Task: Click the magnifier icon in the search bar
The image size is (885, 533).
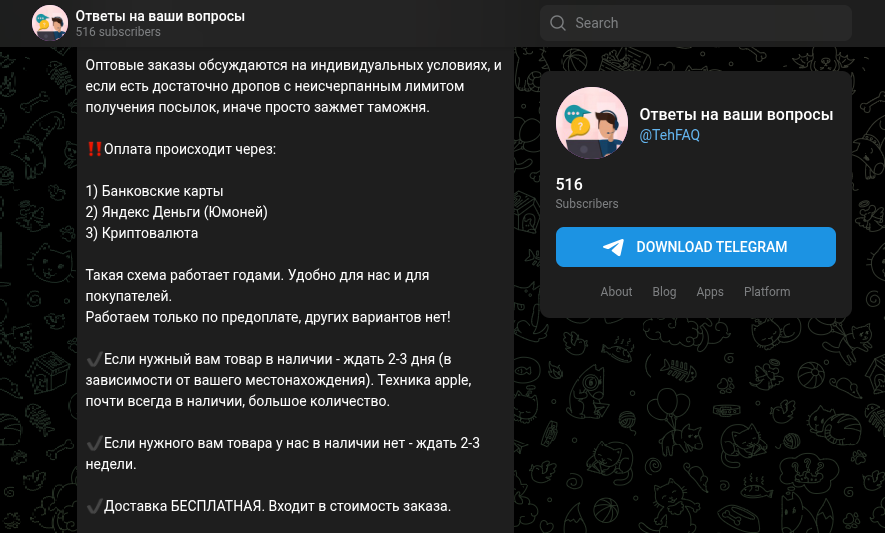Action: 558,23
